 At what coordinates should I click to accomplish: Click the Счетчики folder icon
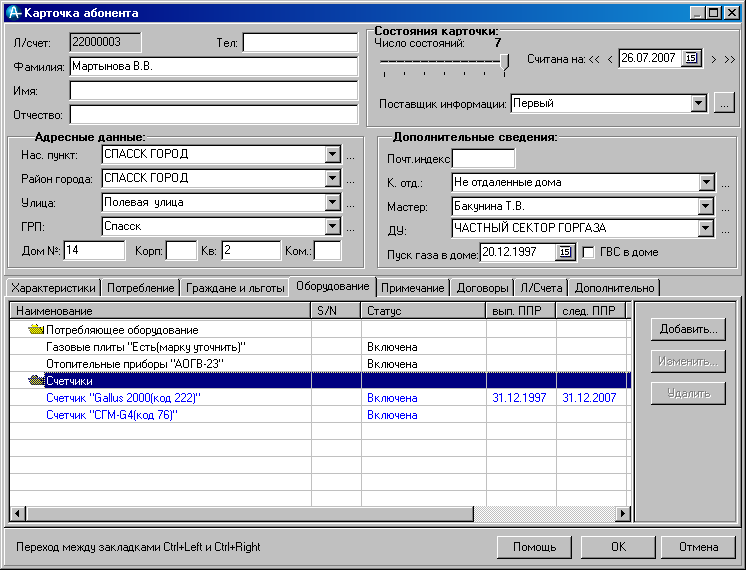click(x=37, y=380)
